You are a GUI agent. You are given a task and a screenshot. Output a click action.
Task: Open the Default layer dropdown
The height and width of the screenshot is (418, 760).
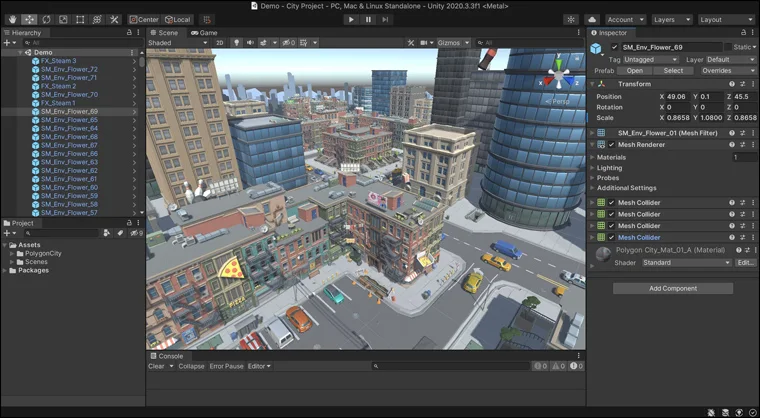(730, 60)
